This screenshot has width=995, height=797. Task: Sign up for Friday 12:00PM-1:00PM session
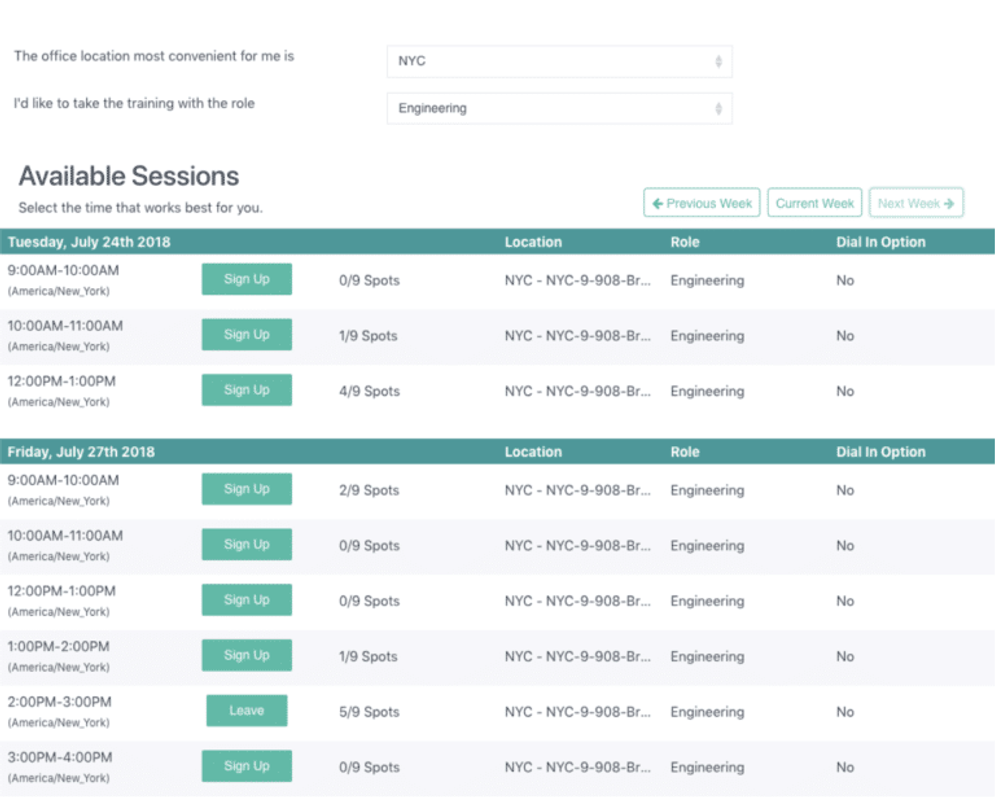click(247, 600)
